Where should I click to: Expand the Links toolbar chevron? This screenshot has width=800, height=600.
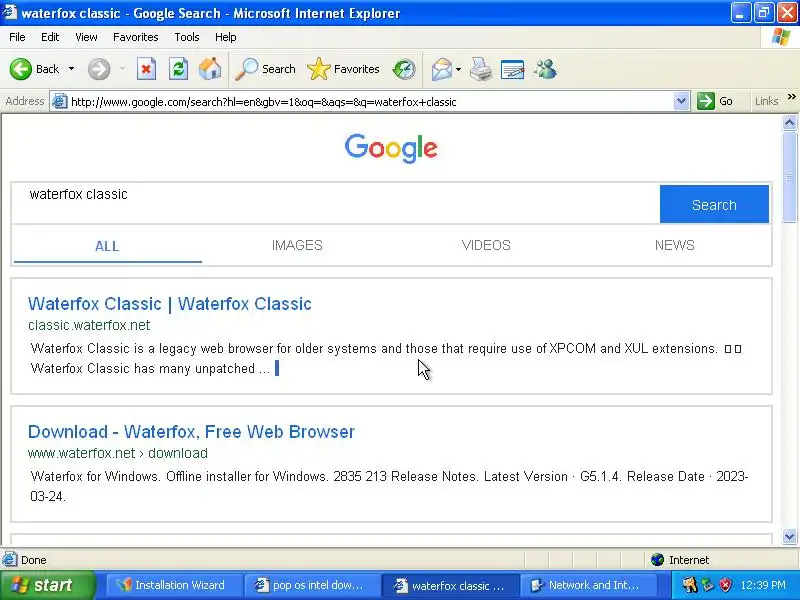point(791,97)
